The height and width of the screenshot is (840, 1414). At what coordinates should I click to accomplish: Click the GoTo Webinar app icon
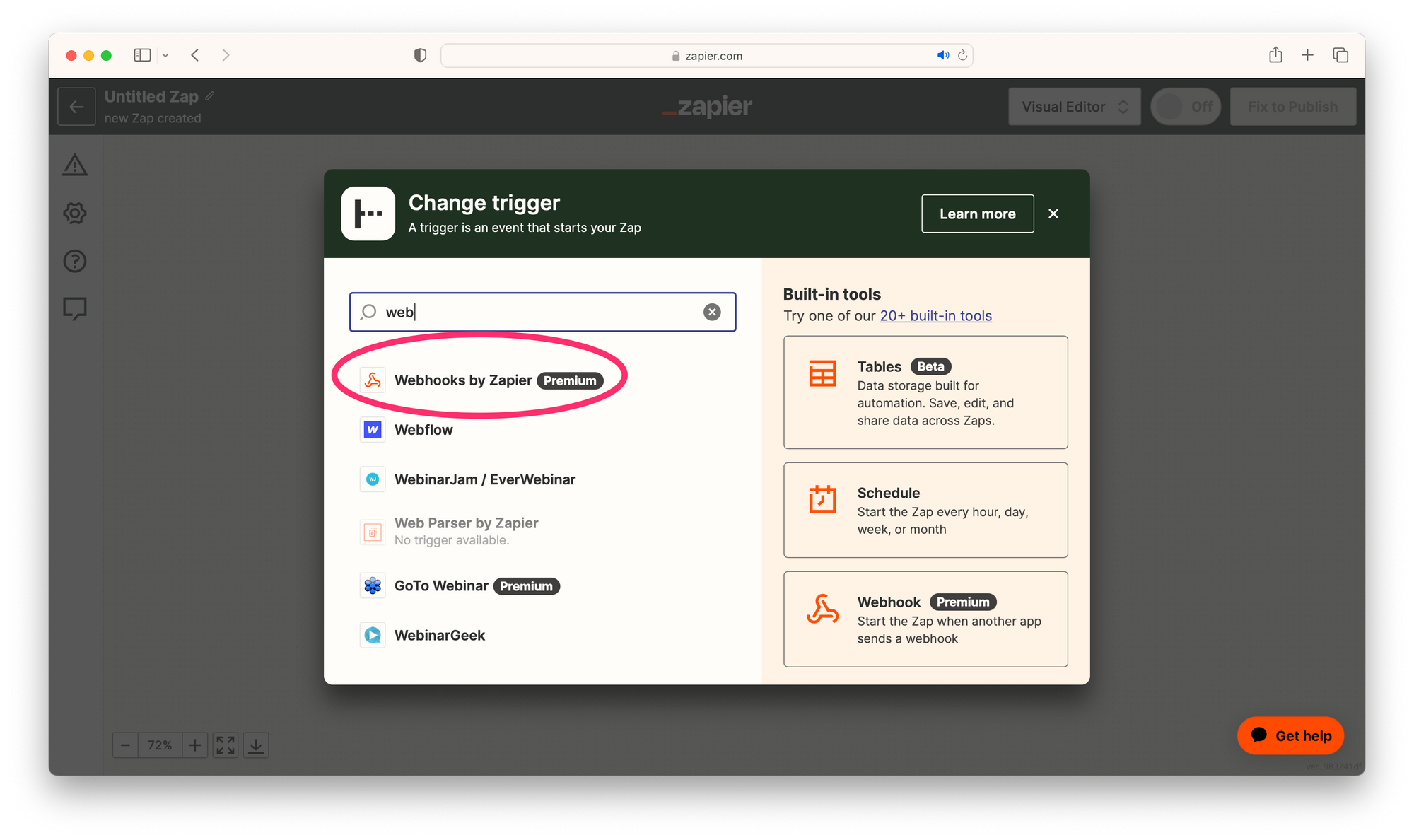pos(373,586)
